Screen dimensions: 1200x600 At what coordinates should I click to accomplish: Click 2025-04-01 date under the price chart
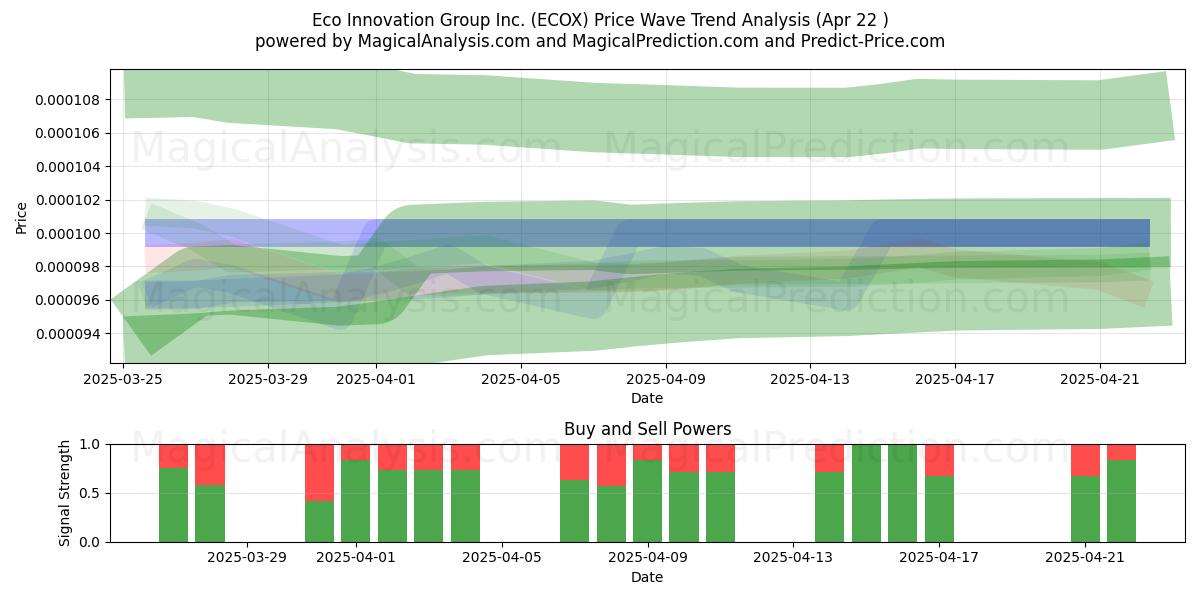click(377, 380)
